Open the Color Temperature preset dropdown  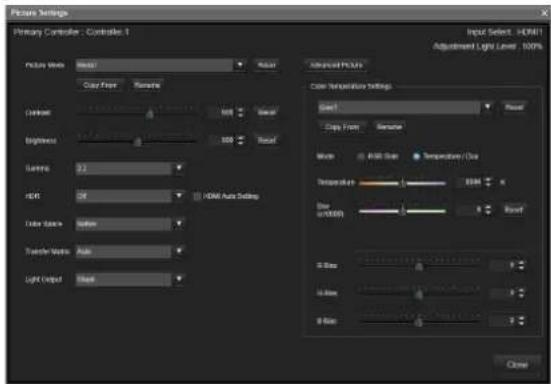[406, 107]
